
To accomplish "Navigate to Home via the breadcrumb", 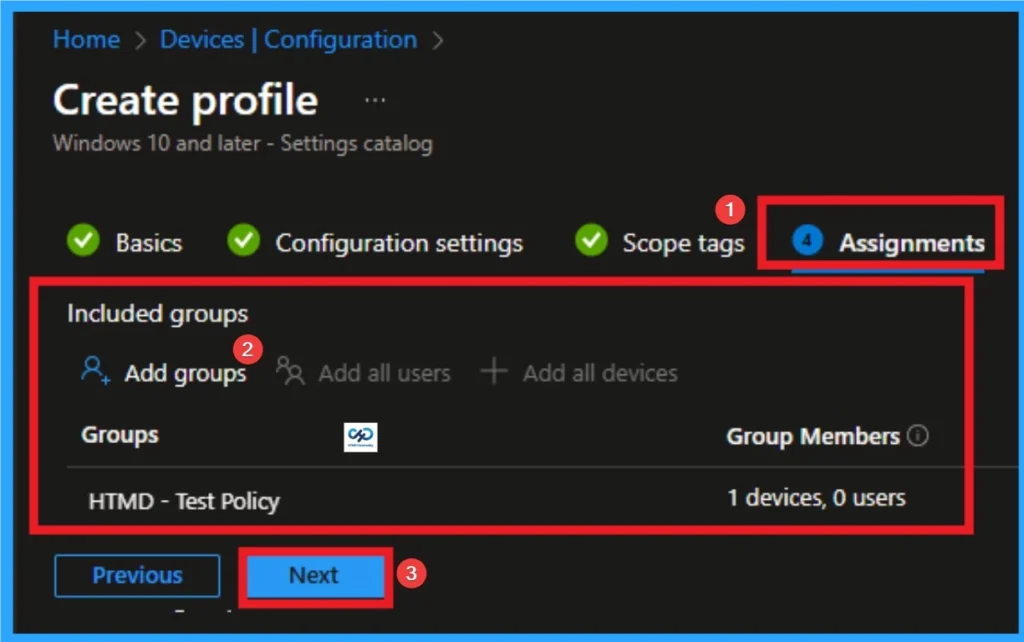I will (86, 39).
